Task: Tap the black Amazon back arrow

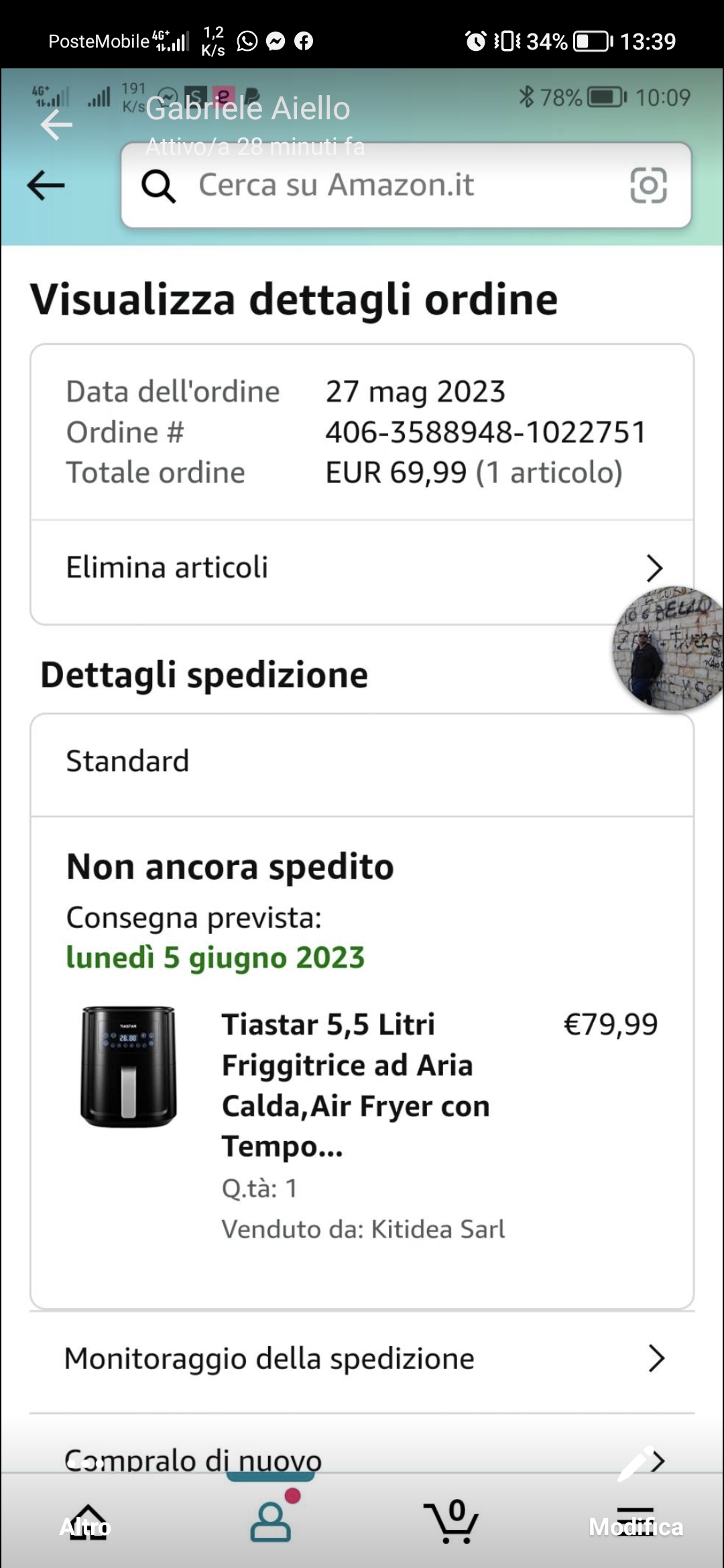Action: point(46,186)
